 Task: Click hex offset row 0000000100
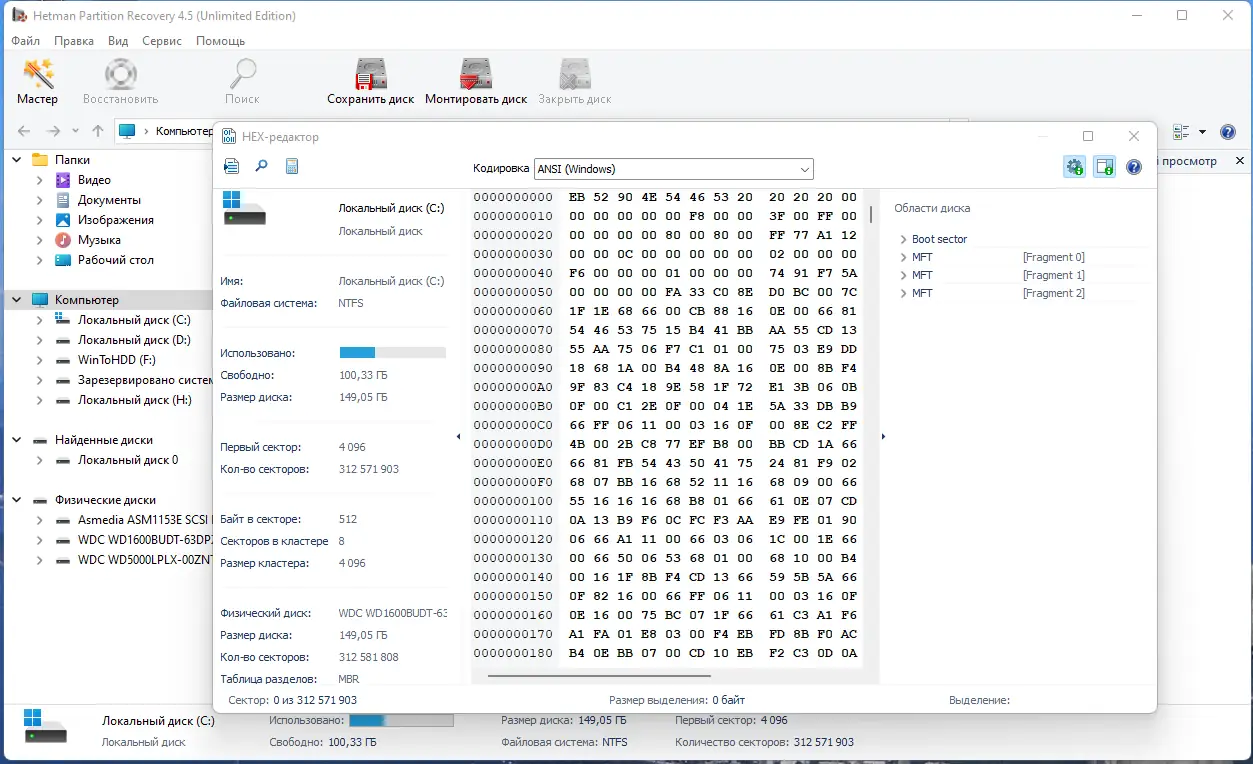click(x=513, y=501)
